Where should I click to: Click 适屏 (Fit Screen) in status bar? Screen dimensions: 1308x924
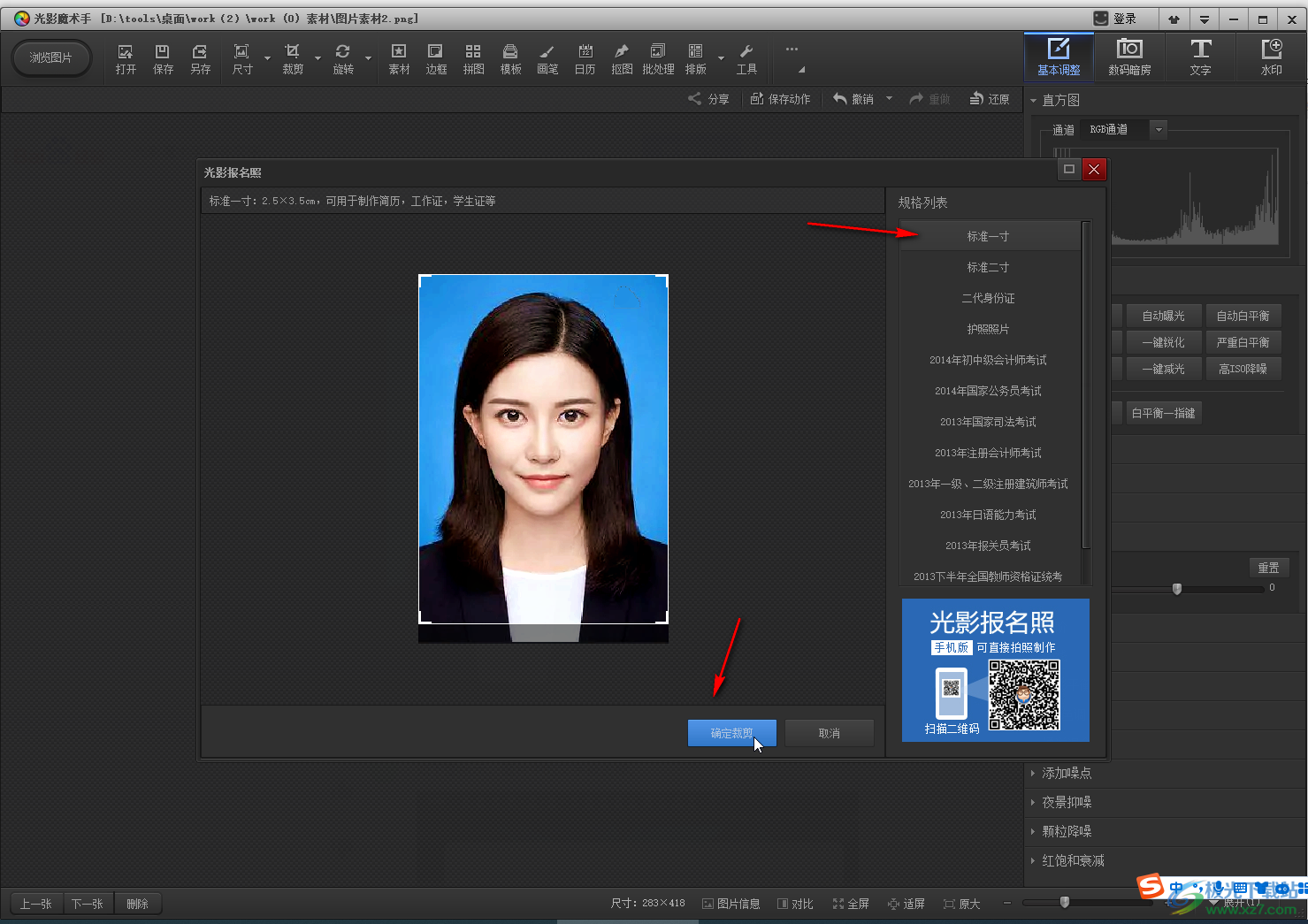(906, 904)
